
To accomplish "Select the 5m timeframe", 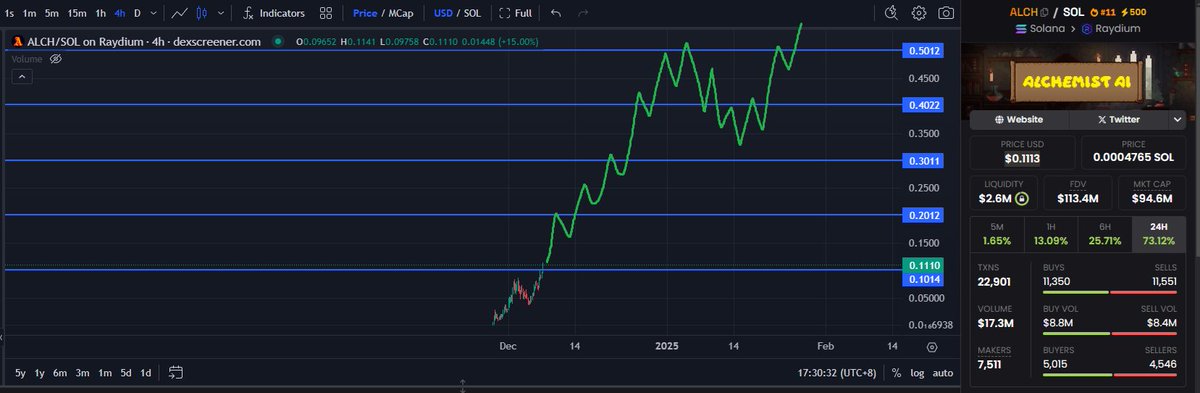I will click(52, 14).
